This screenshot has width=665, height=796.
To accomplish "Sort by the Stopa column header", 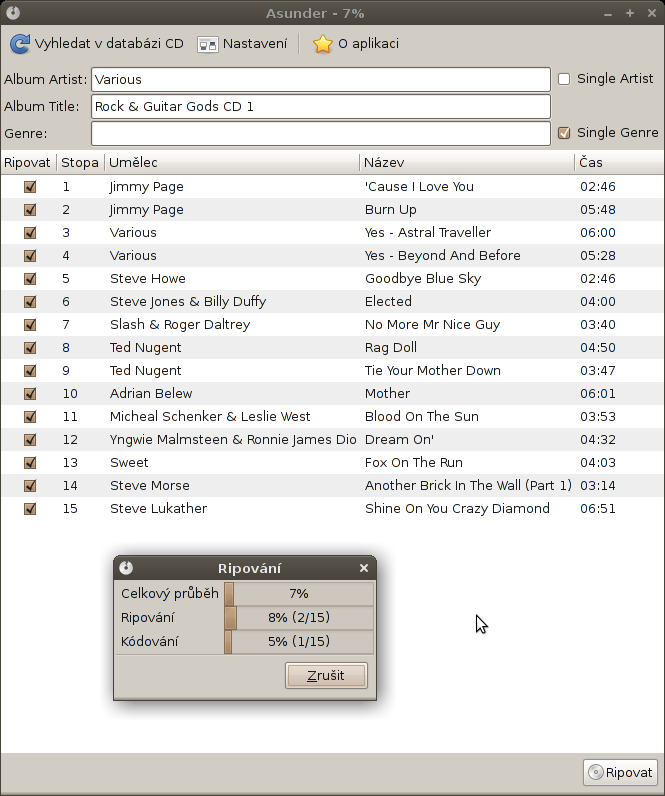I will point(80,162).
